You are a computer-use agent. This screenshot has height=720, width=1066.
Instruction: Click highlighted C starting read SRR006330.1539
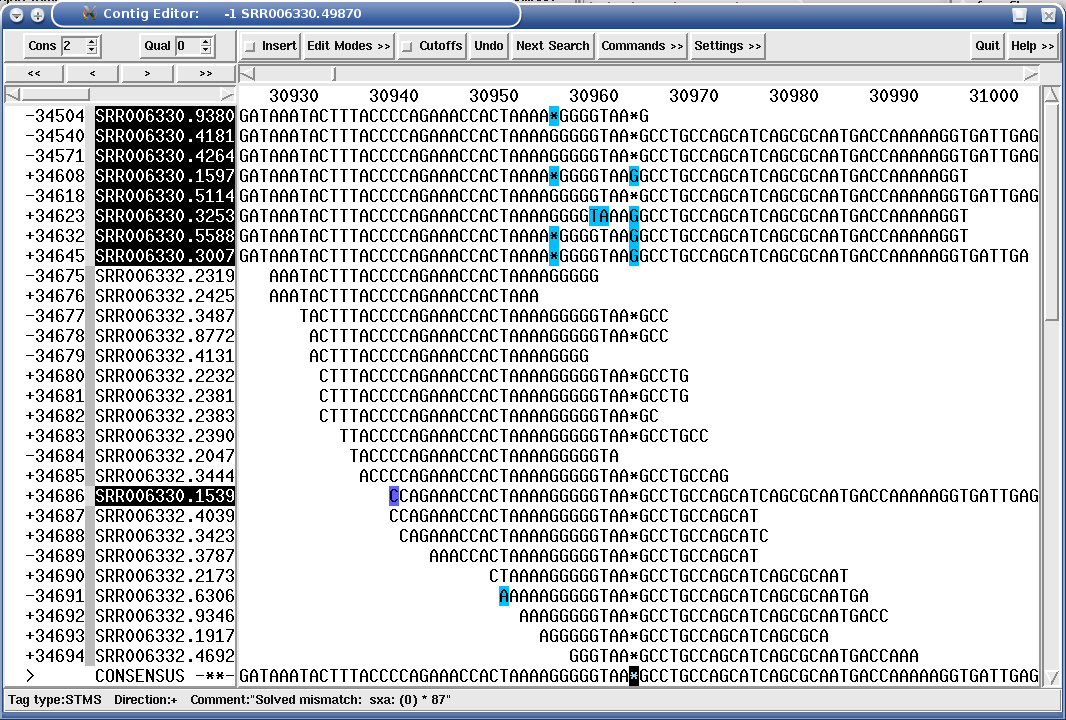coord(394,496)
